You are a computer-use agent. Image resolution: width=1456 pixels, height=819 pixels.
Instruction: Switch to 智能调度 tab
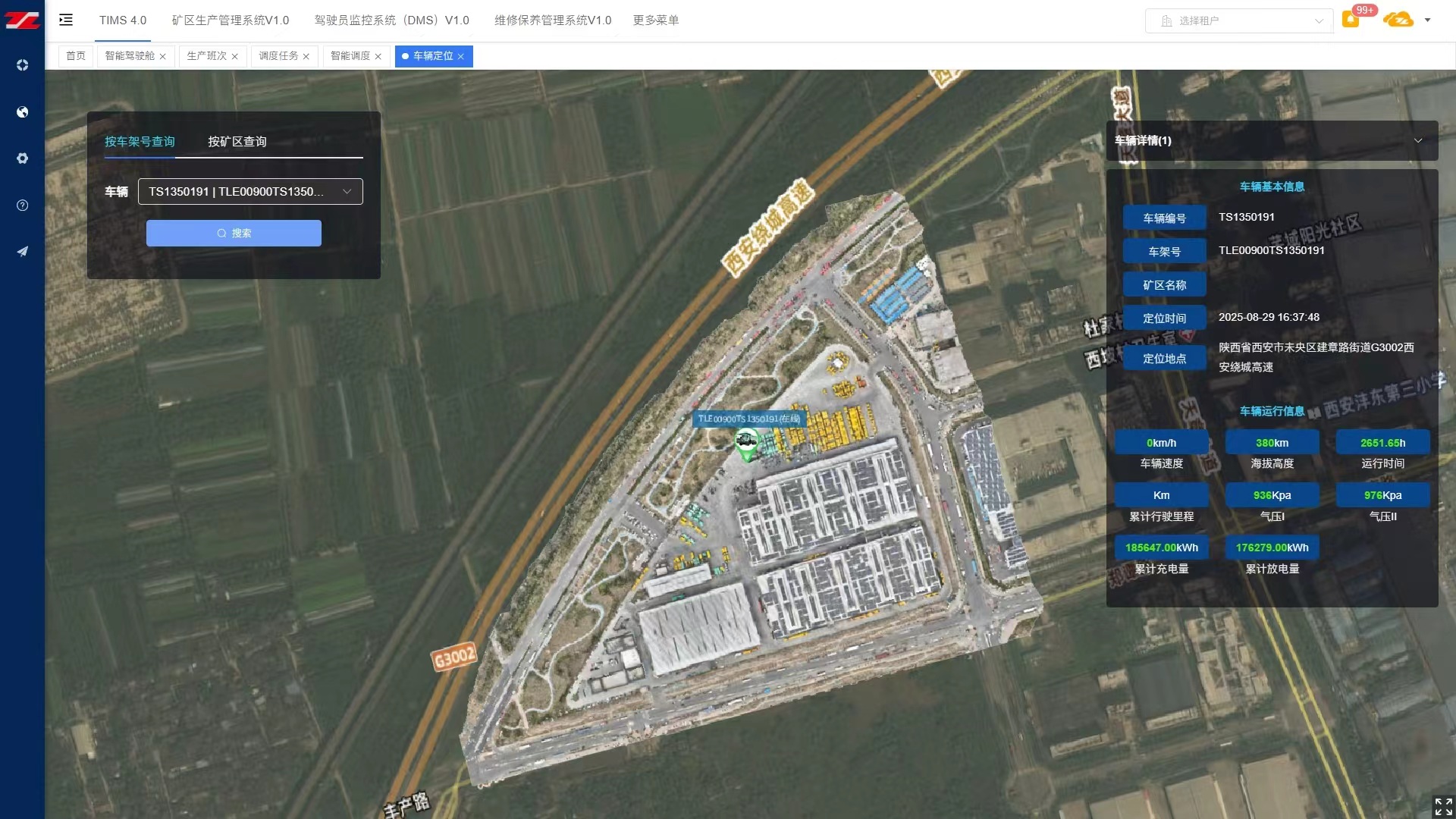coord(350,56)
